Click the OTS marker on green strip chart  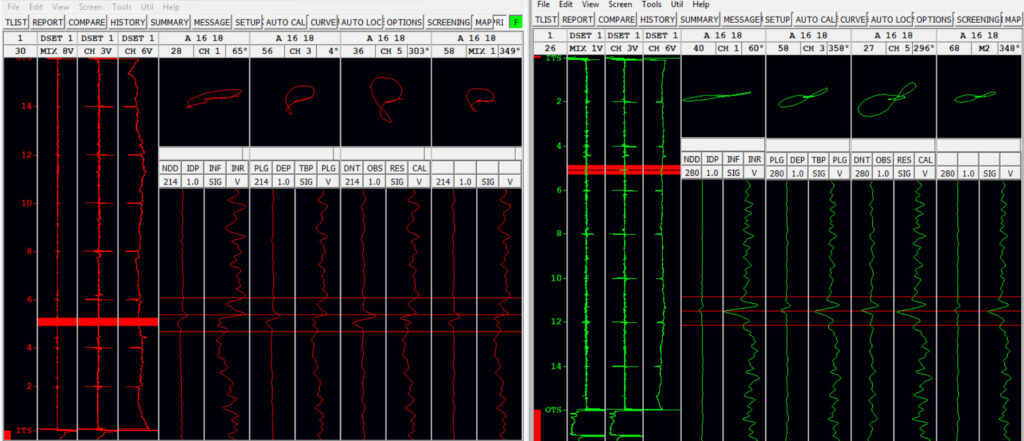point(553,410)
